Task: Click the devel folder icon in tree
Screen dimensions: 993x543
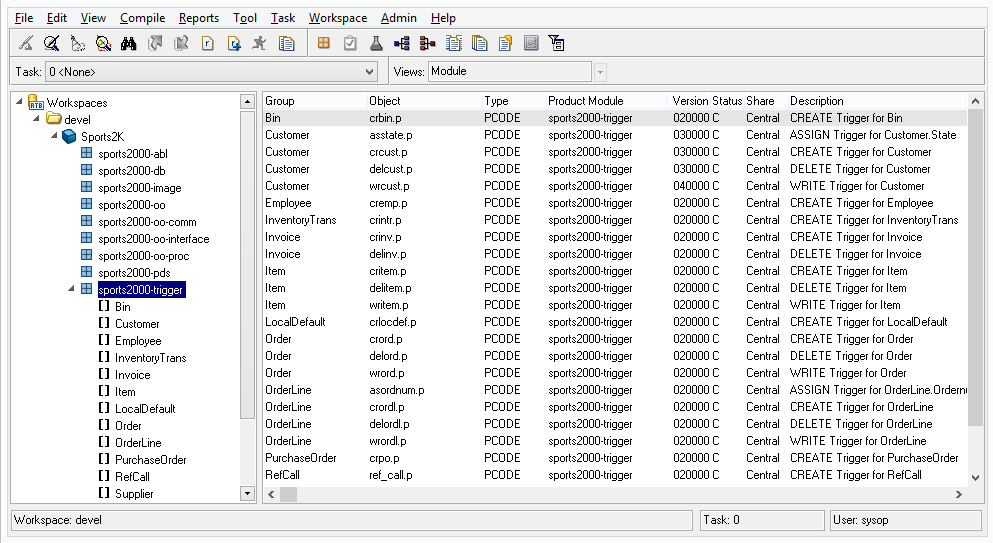Action: tap(54, 119)
